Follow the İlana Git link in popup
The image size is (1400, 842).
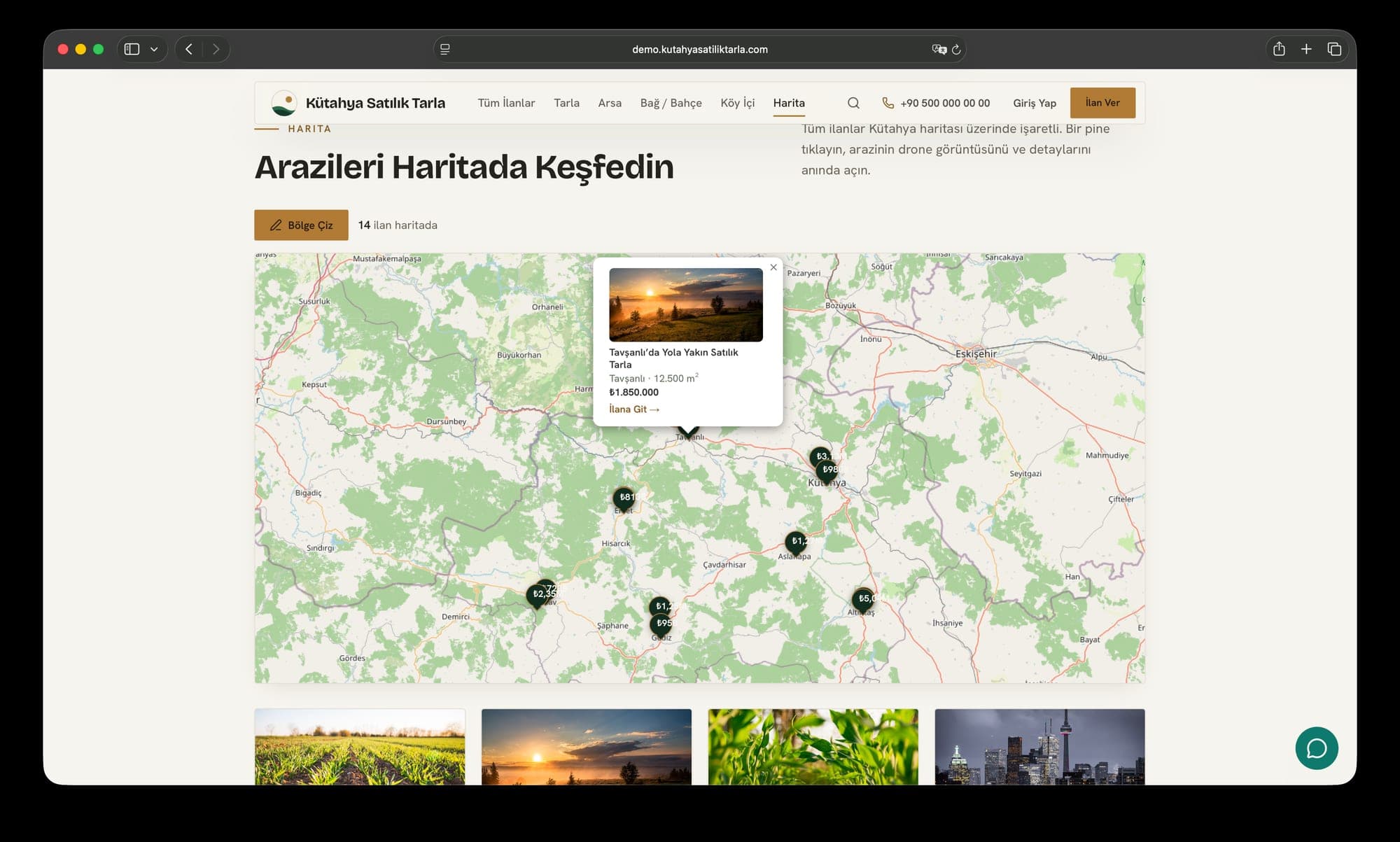[634, 409]
